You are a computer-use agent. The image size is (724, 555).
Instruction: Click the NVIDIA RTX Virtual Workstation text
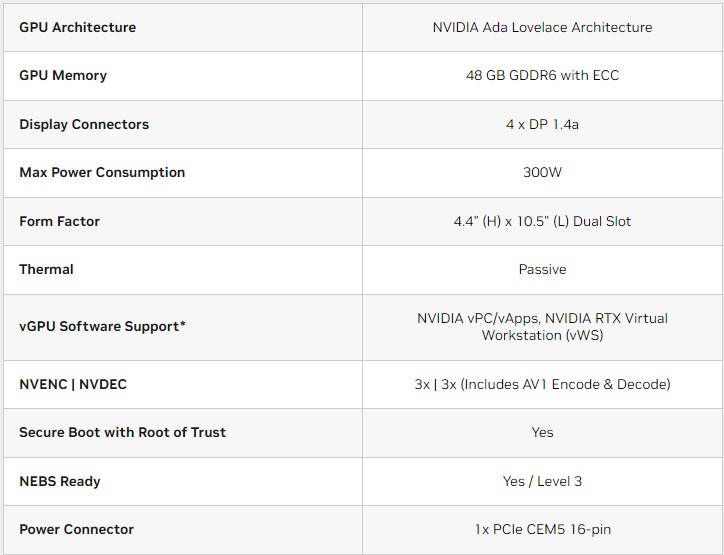pos(542,327)
